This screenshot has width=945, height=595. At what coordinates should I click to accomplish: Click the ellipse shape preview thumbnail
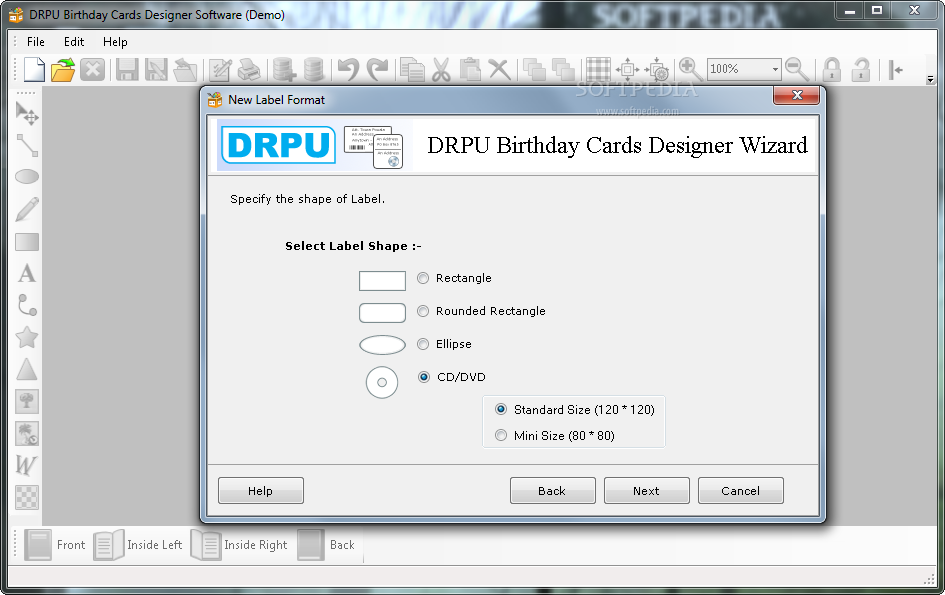coord(382,345)
